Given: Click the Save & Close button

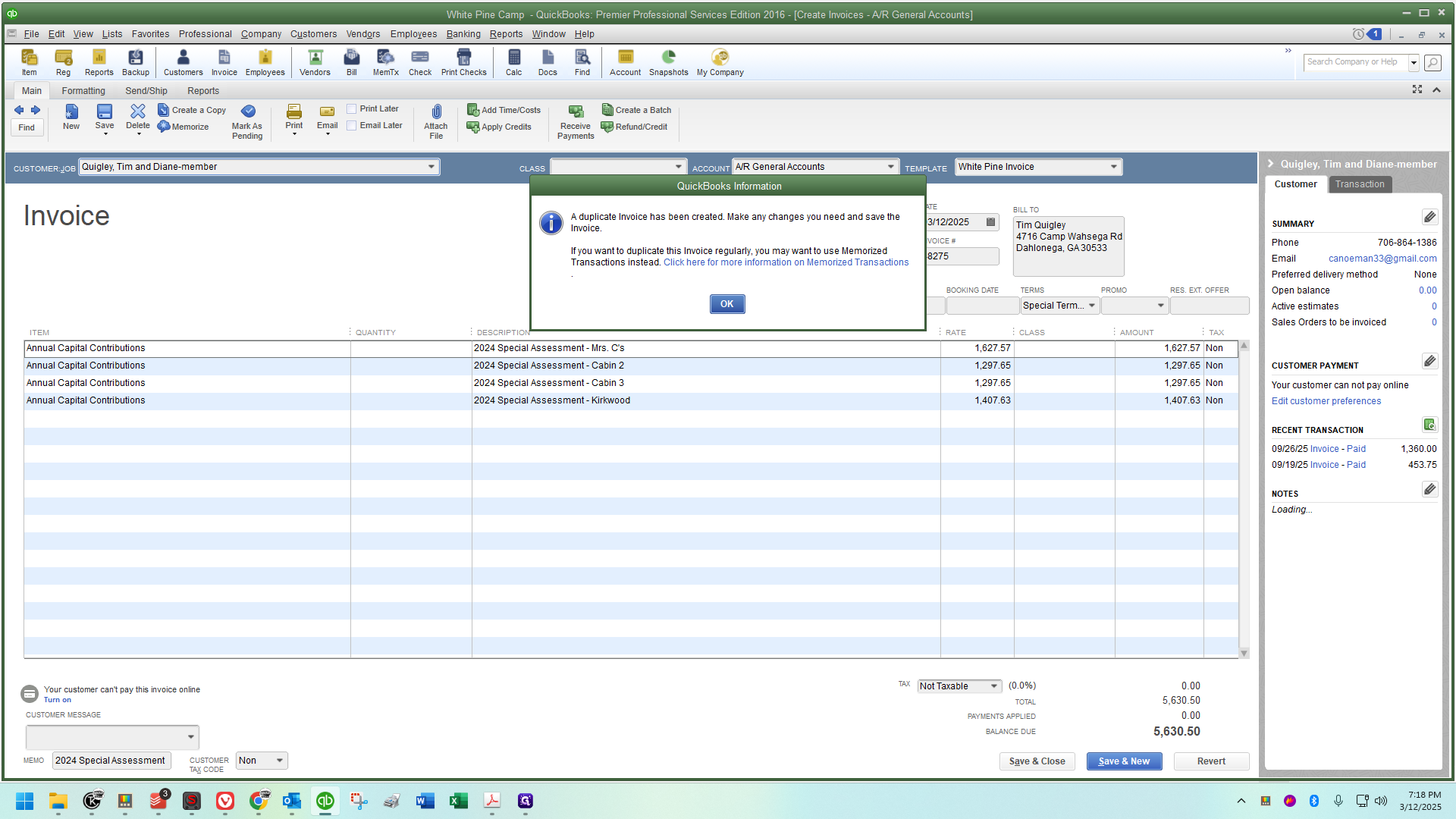Looking at the screenshot, I should coord(1037,761).
